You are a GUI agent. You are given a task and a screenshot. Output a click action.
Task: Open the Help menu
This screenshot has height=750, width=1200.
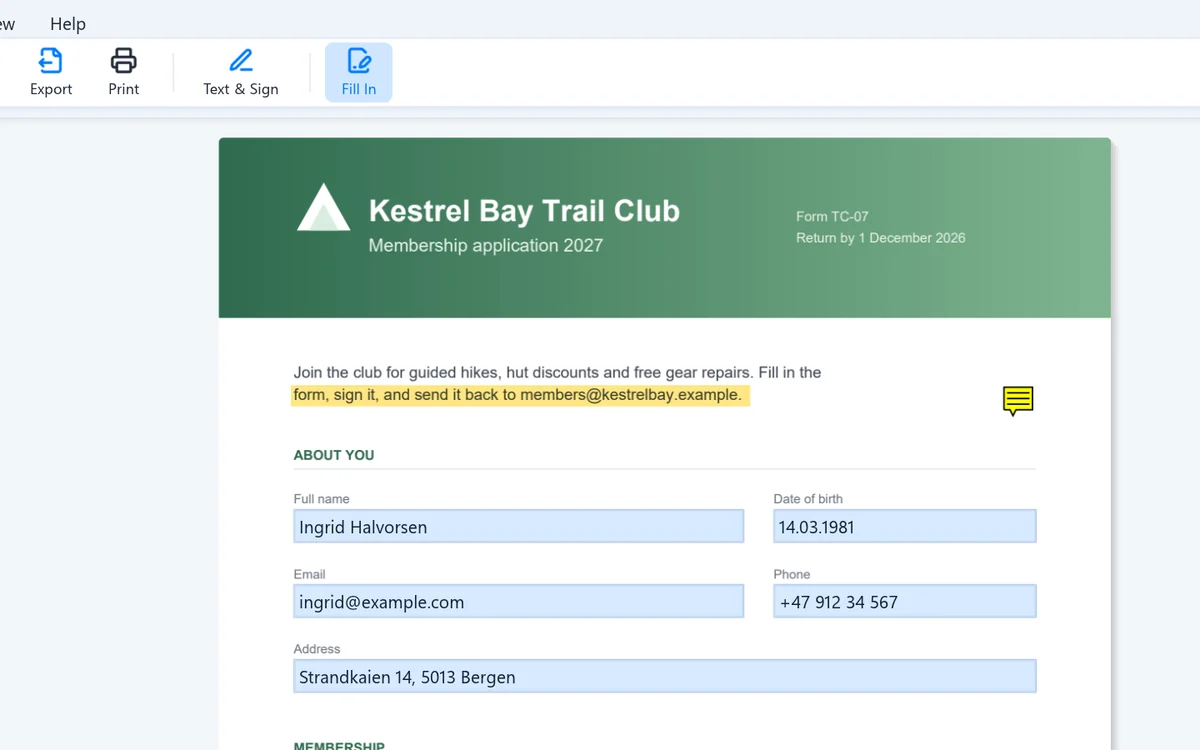point(68,23)
